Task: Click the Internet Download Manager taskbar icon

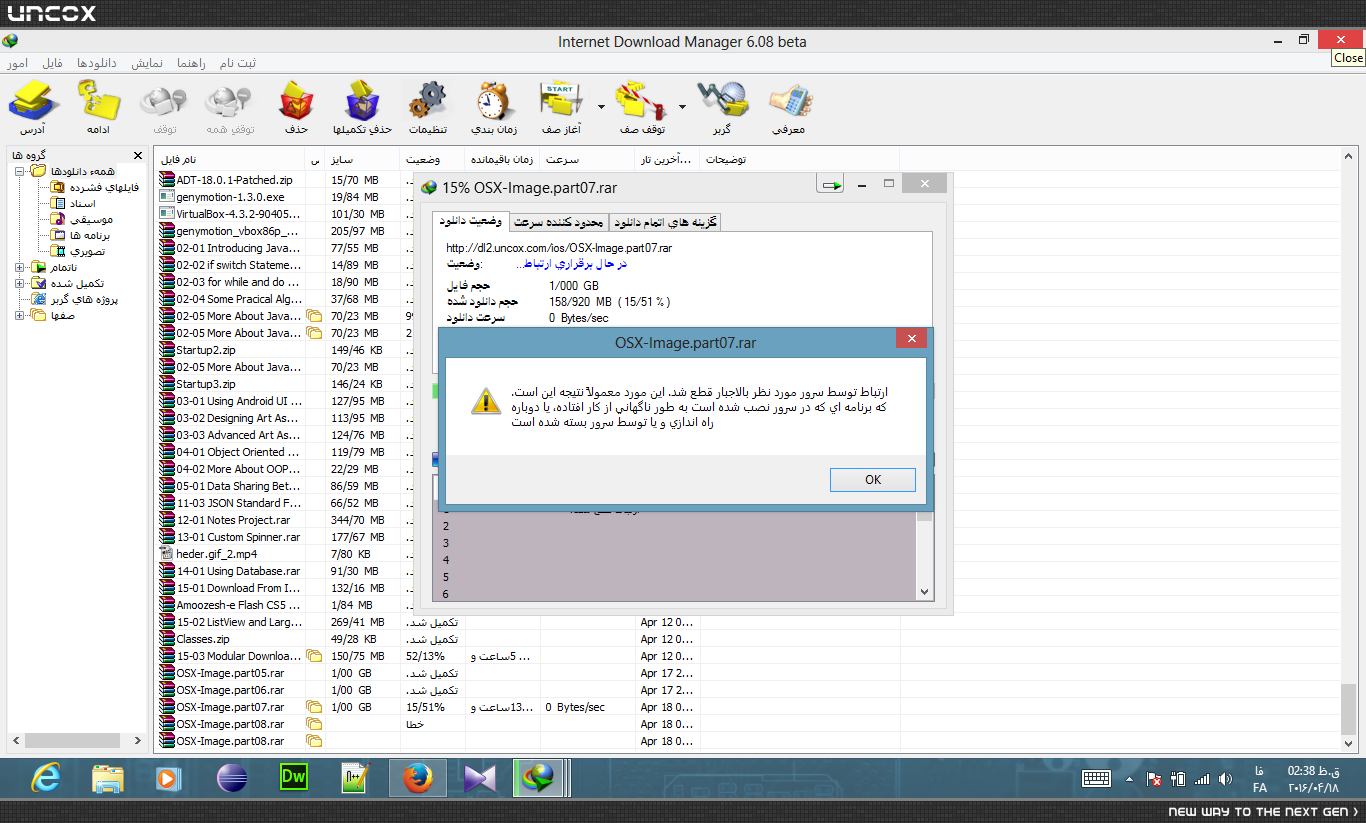Action: tap(541, 777)
